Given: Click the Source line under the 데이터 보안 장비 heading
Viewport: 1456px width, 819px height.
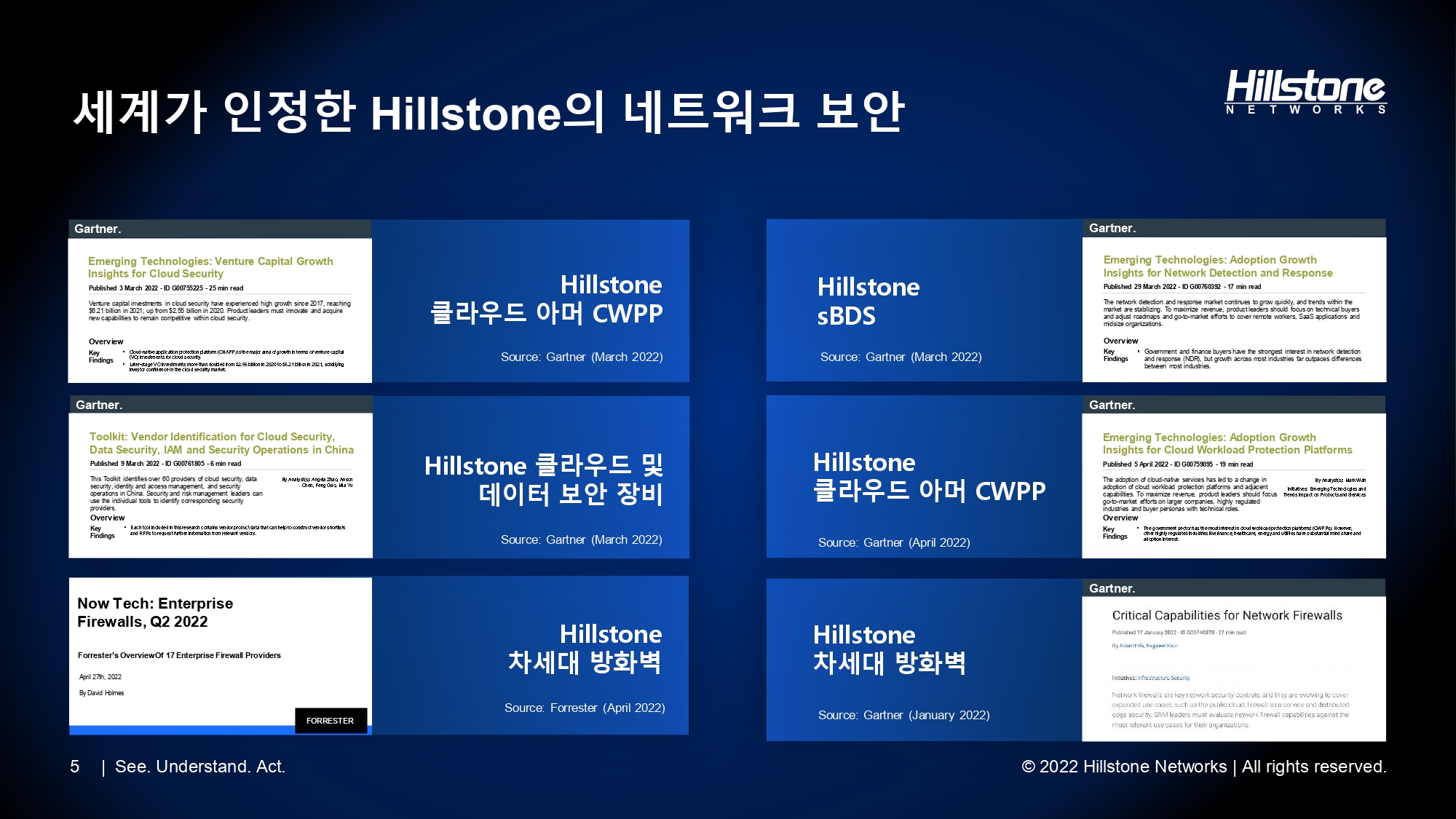Looking at the screenshot, I should (582, 539).
